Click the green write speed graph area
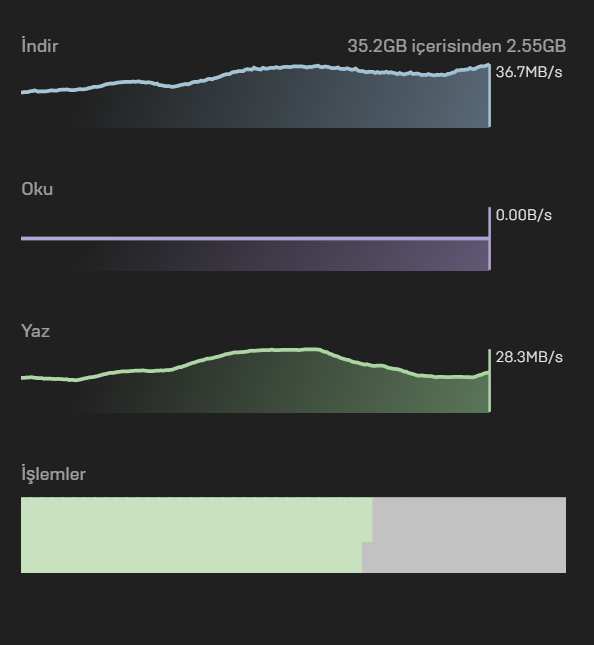Screen dimensions: 594x645 tap(255, 385)
